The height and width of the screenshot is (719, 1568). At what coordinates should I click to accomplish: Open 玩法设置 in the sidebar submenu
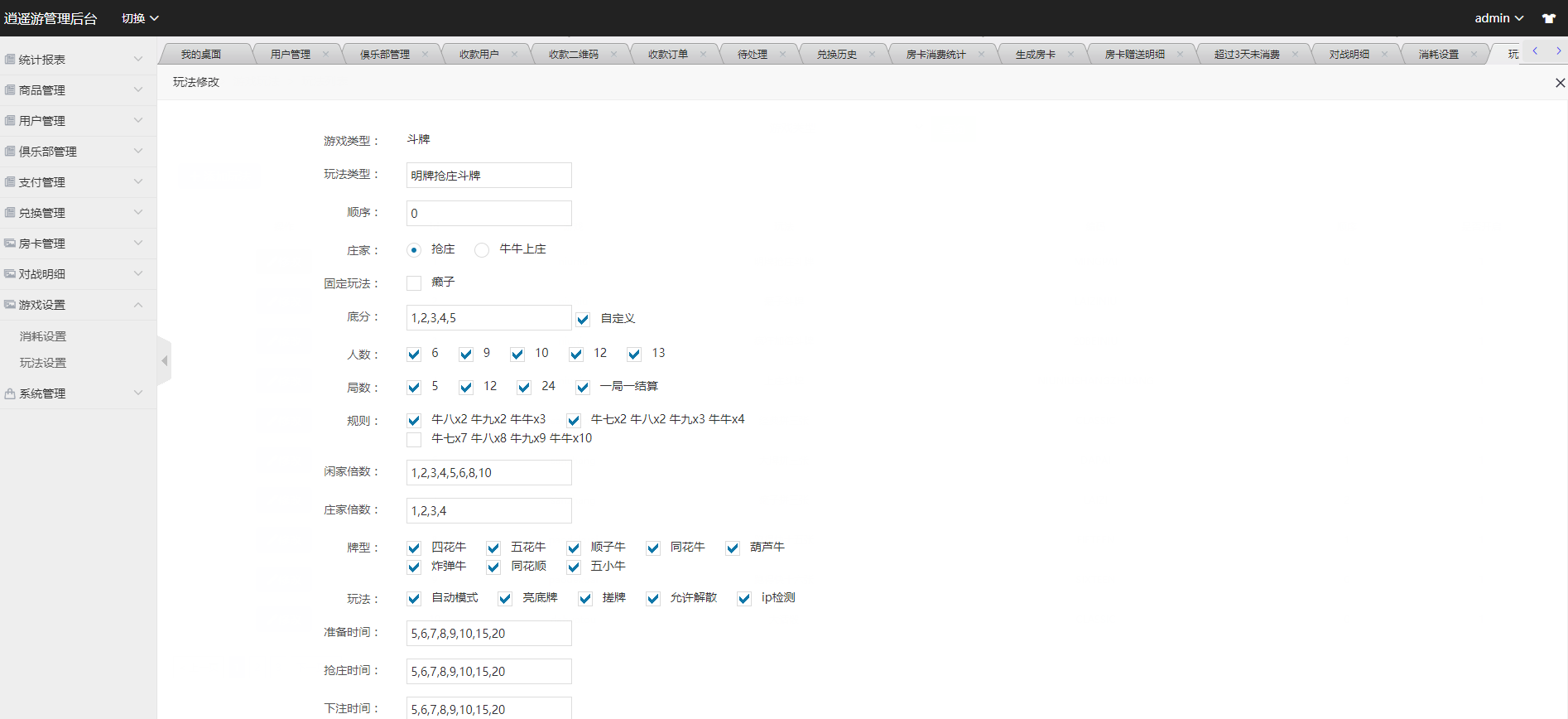point(43,363)
